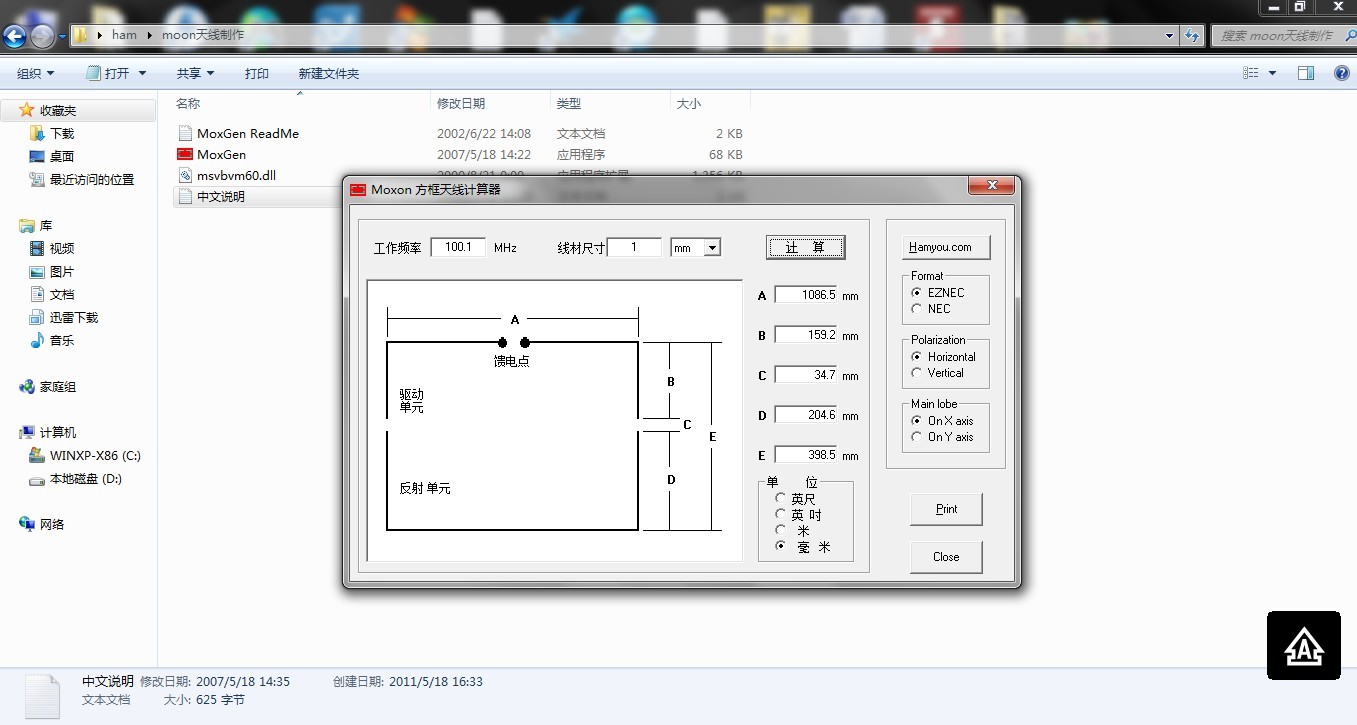This screenshot has height=725, width=1357.
Task: Expand the 组织 menu in Explorer
Action: [34, 72]
